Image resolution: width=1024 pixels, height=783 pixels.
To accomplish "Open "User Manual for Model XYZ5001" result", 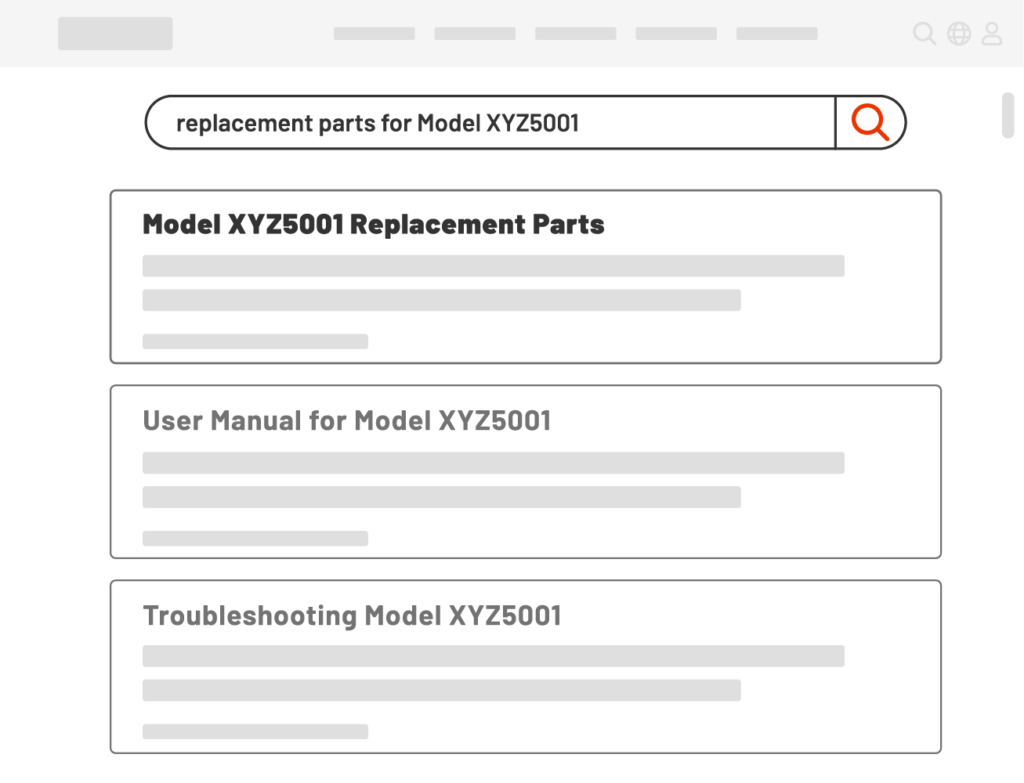I will [x=347, y=421].
